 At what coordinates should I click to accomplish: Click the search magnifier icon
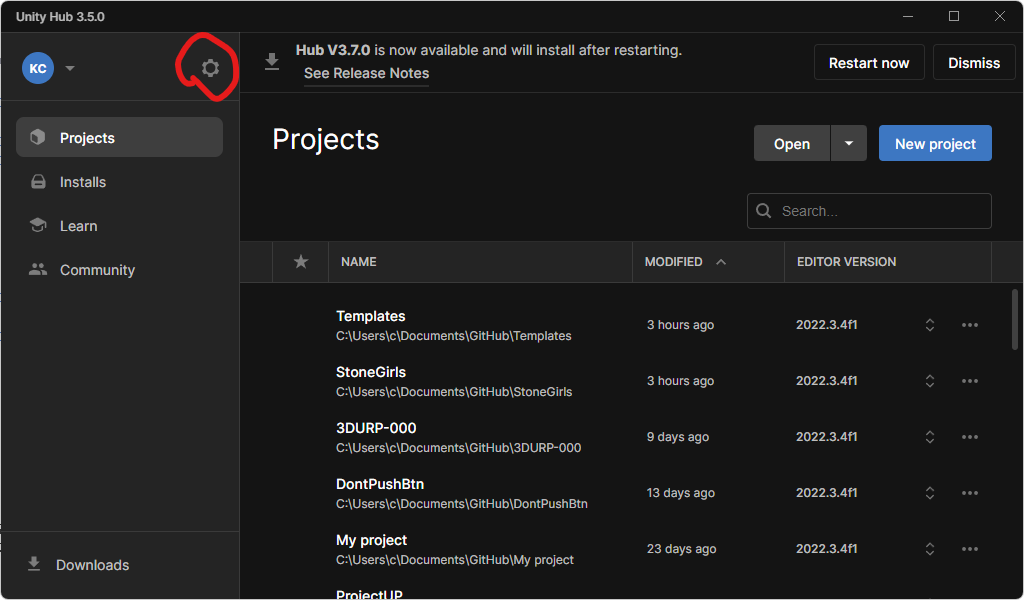[x=763, y=211]
